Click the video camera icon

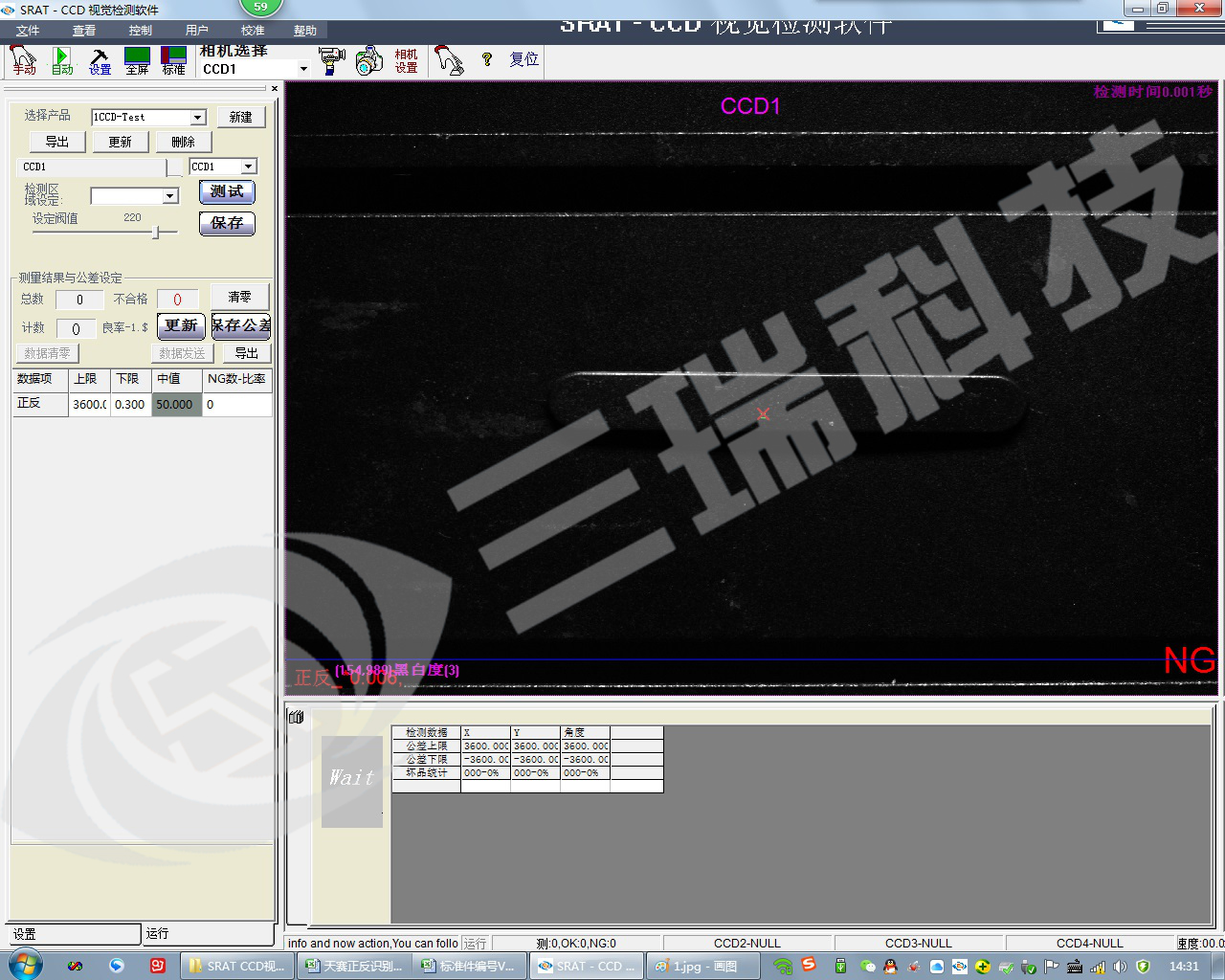[331, 60]
